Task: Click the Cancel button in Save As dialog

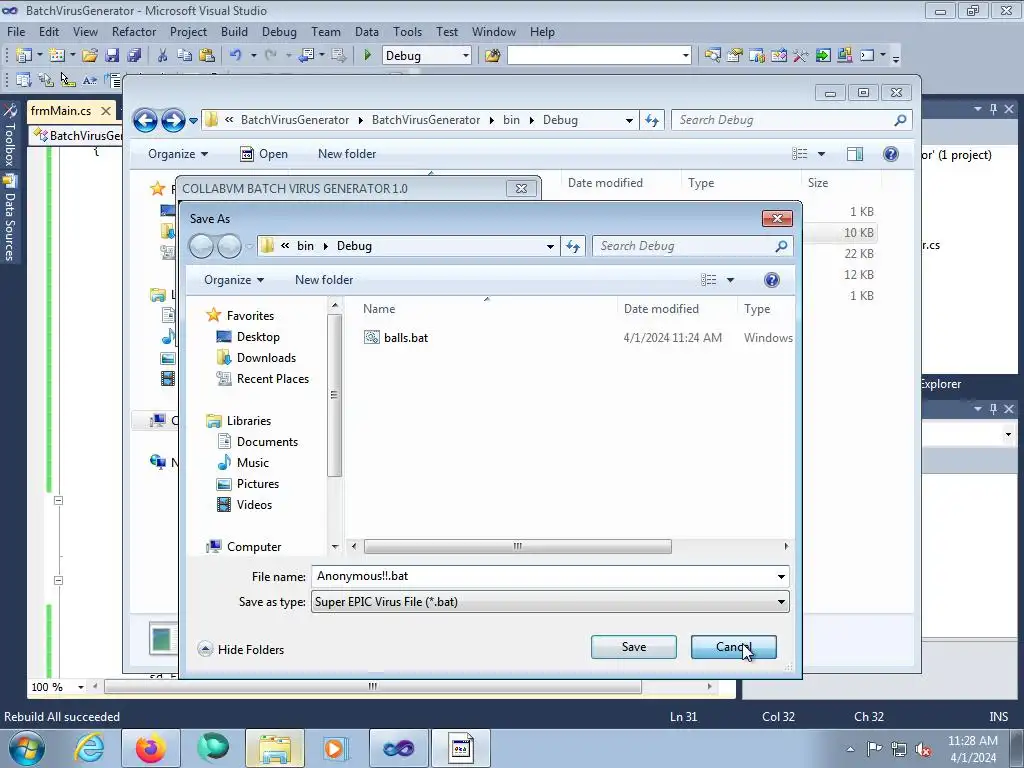Action: pyautogui.click(x=733, y=647)
